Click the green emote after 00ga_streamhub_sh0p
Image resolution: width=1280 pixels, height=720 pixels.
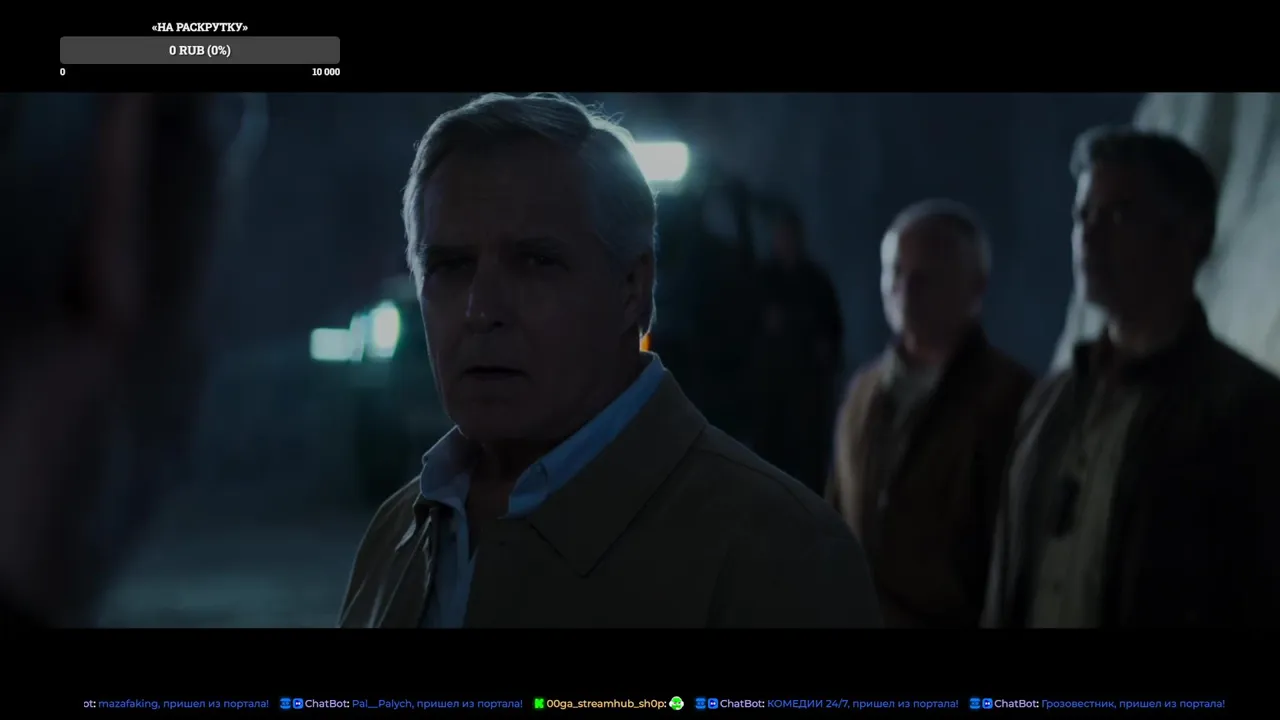(x=677, y=704)
